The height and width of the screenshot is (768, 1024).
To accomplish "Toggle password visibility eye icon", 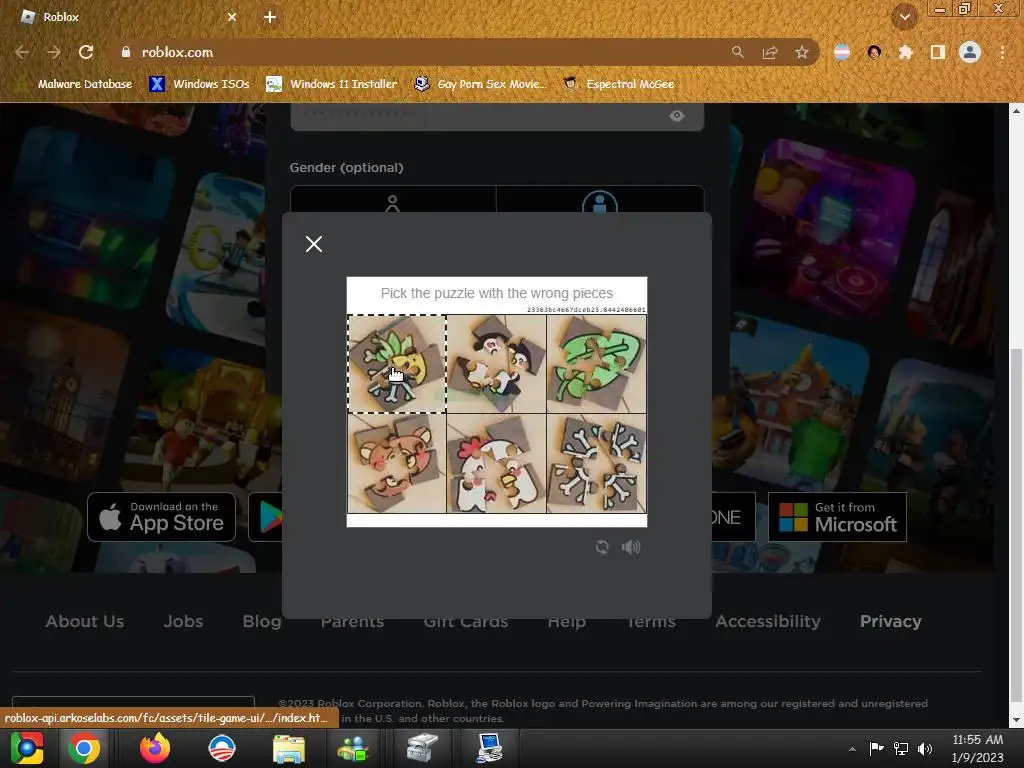I will coord(677,116).
